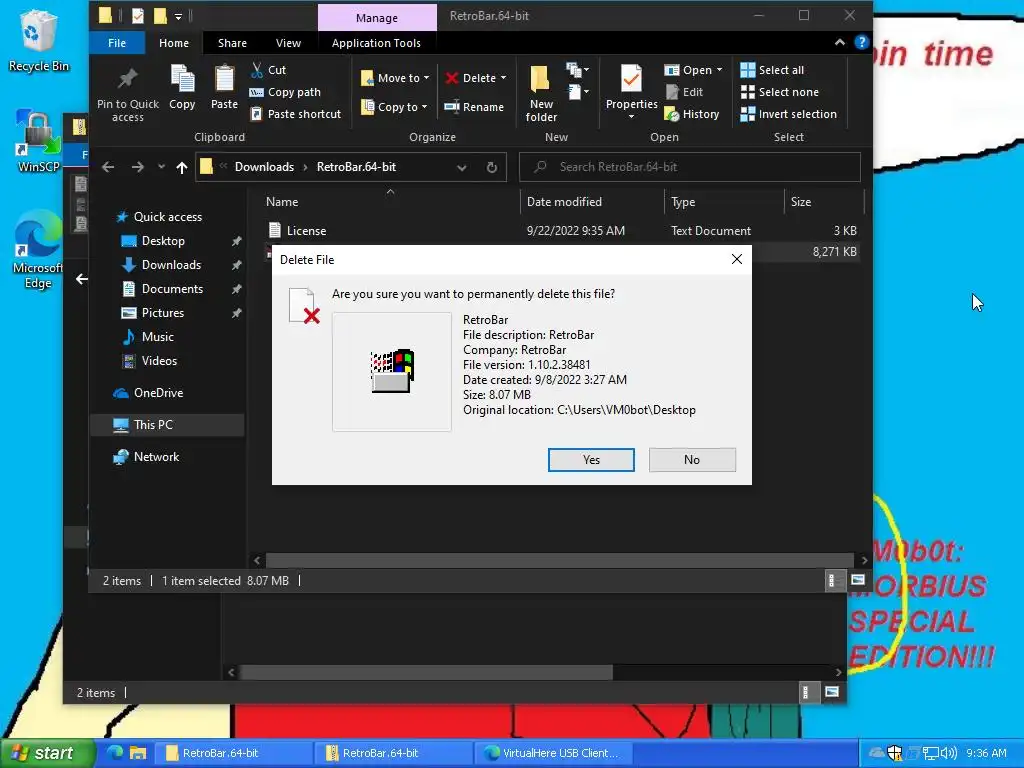Open VirtualHere USB Client from taskbar
1024x768 pixels.
coord(552,753)
